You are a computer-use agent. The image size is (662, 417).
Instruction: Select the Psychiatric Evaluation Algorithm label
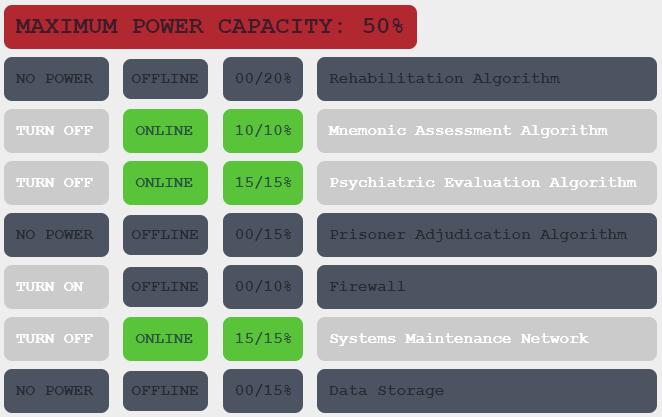pos(487,183)
